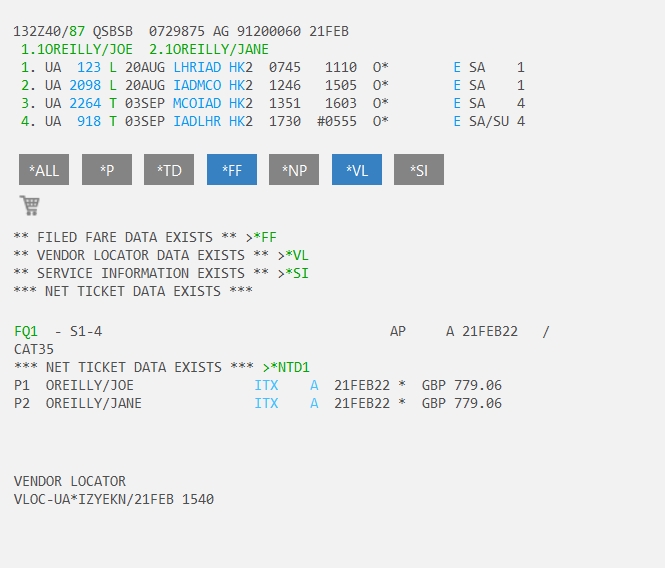Click the CAT35 text
The image size is (665, 568).
point(34,350)
